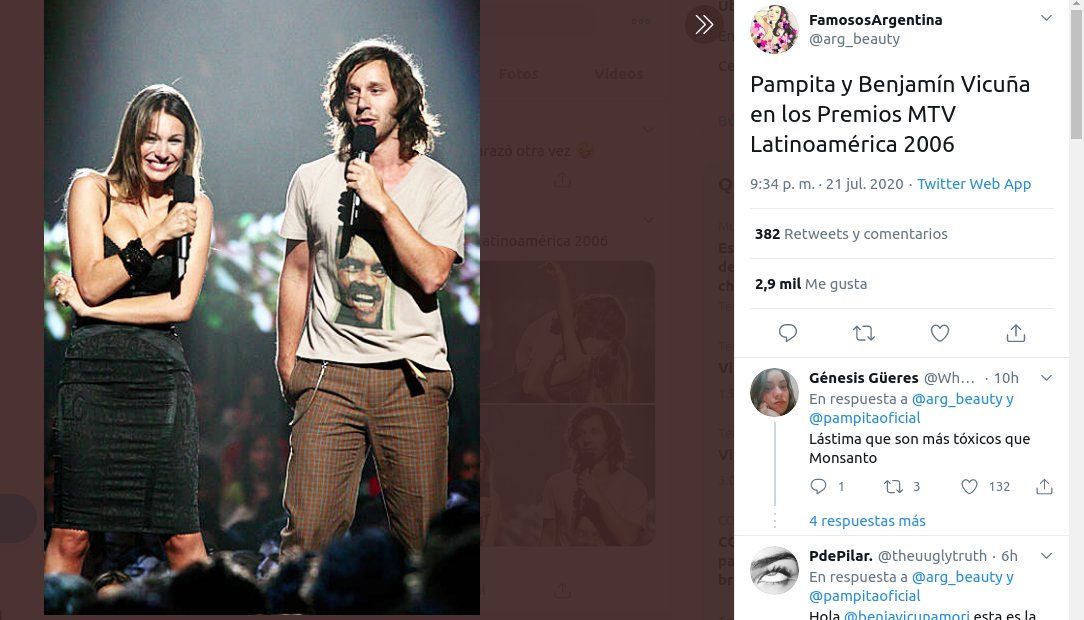1084x620 pixels.
Task: Click the share icon on Génesis's reply
Action: pyautogui.click(x=1044, y=486)
